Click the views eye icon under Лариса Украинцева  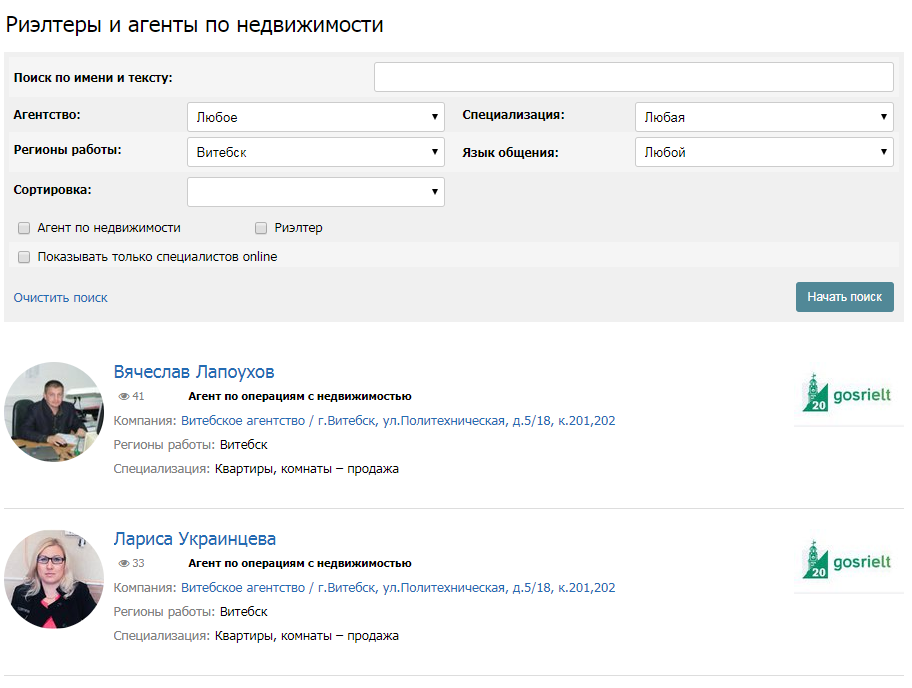coord(124,564)
